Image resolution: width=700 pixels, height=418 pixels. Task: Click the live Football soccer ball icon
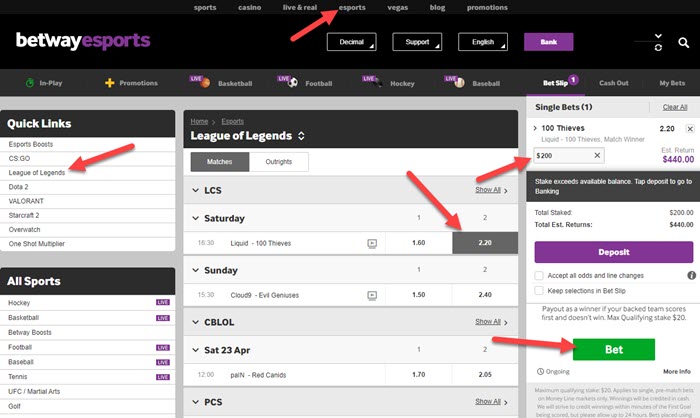tap(293, 83)
